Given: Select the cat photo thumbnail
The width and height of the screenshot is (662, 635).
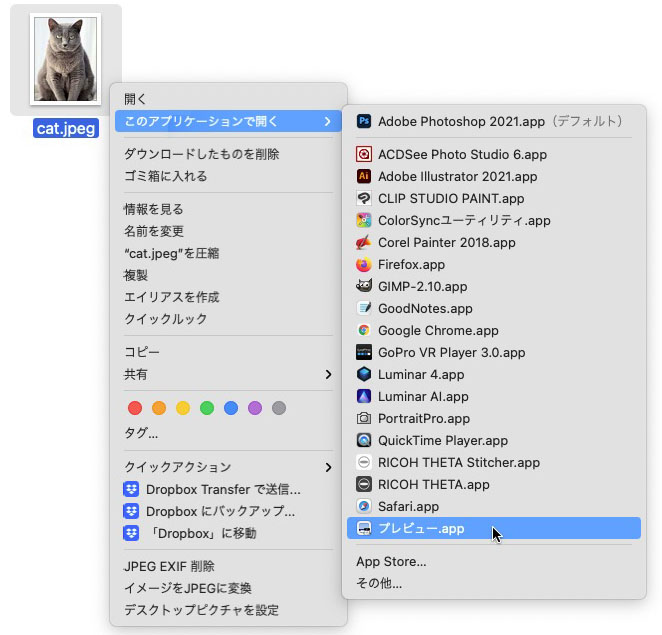Looking at the screenshot, I should 65,59.
